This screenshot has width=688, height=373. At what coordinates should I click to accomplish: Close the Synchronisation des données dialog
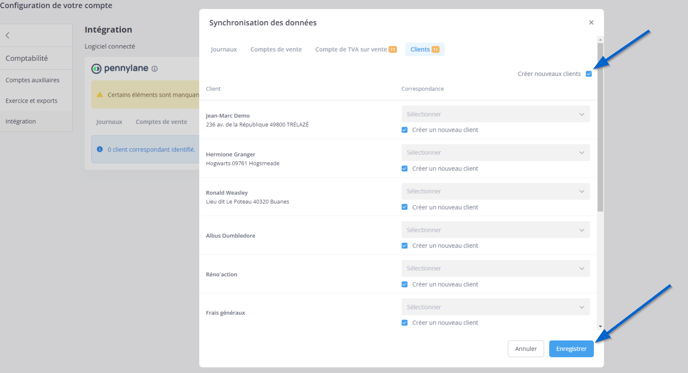pos(591,22)
